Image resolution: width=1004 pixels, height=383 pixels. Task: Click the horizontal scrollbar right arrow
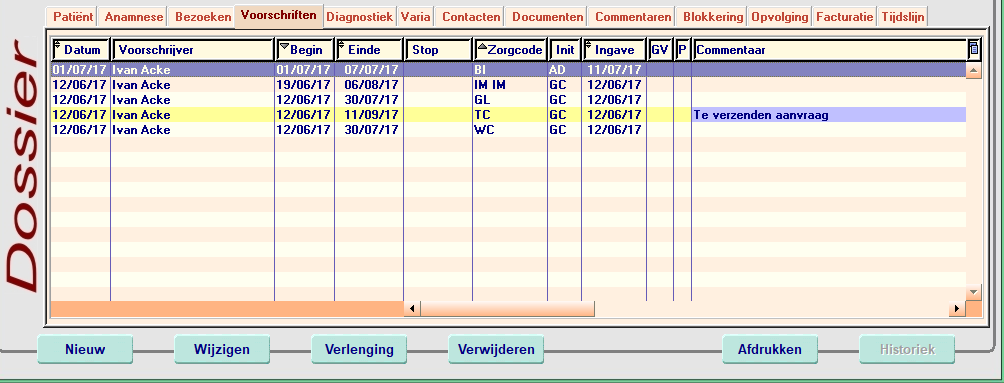pyautogui.click(x=957, y=309)
